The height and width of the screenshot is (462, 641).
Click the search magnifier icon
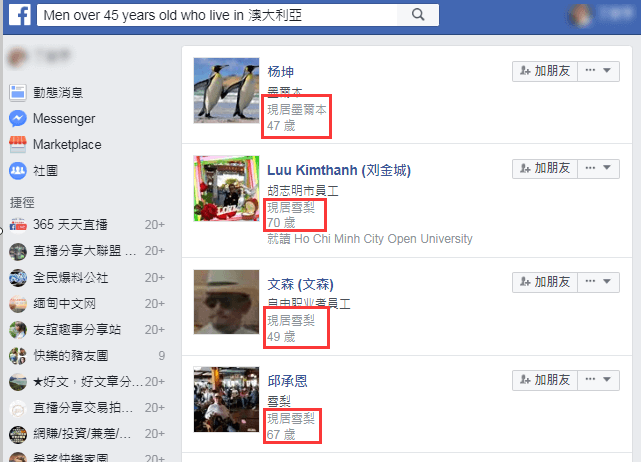[x=418, y=15]
